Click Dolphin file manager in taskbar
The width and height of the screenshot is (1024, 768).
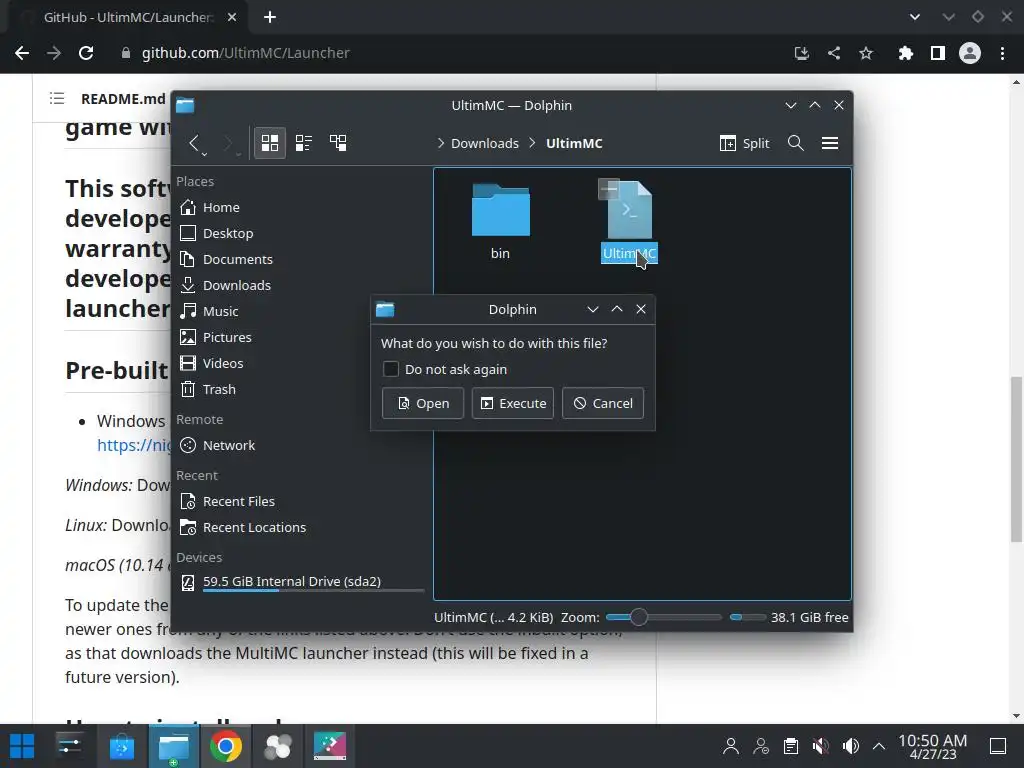[x=174, y=746]
